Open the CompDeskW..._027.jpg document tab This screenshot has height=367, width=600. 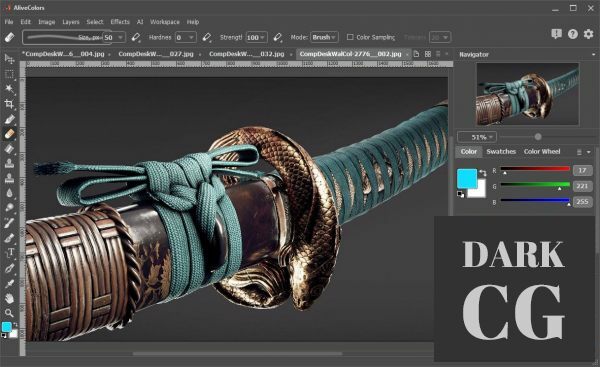(x=156, y=54)
